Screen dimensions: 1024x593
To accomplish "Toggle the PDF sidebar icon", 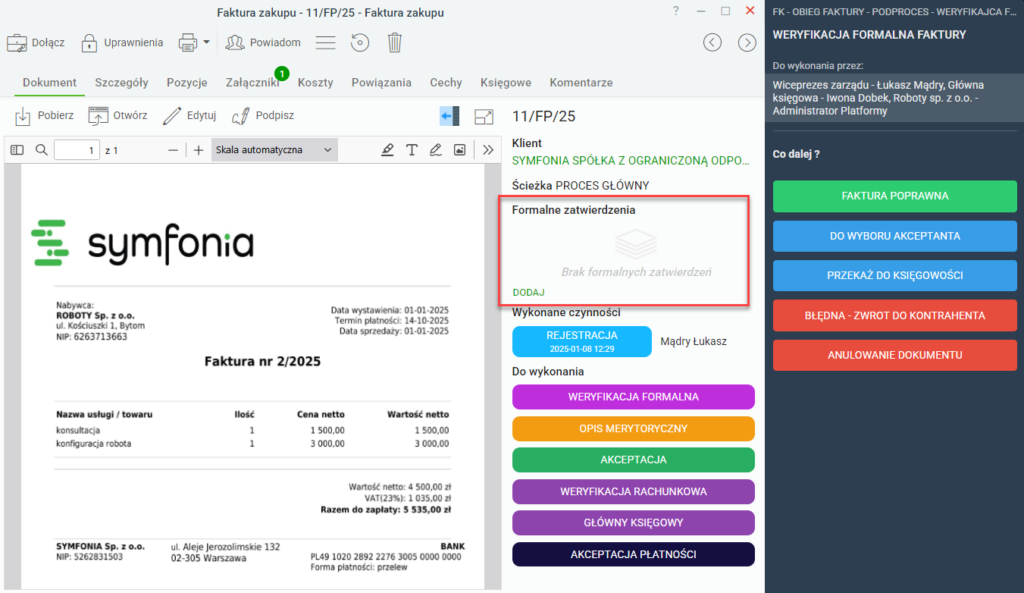I will 17,150.
